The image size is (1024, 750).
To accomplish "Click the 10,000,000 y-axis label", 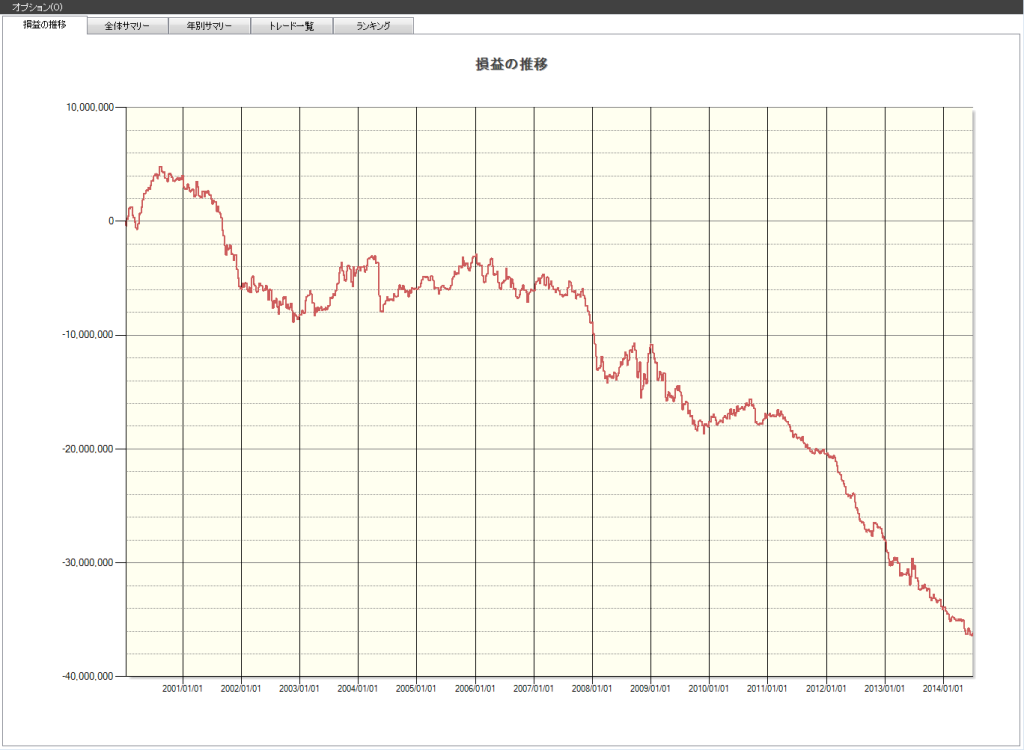I will 89,107.
